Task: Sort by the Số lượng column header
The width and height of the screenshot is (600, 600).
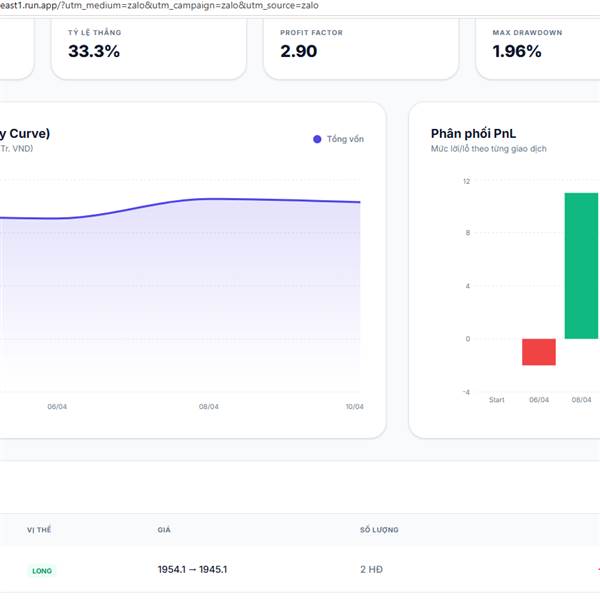Action: point(379,530)
